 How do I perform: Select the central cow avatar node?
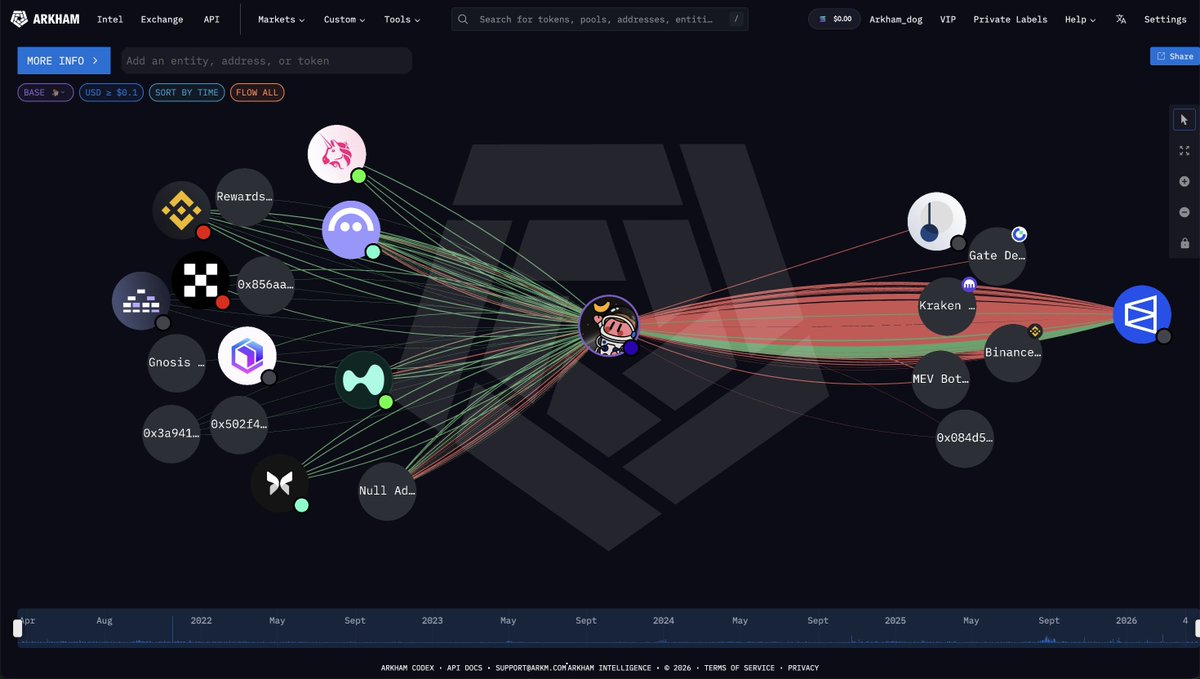[x=608, y=325]
